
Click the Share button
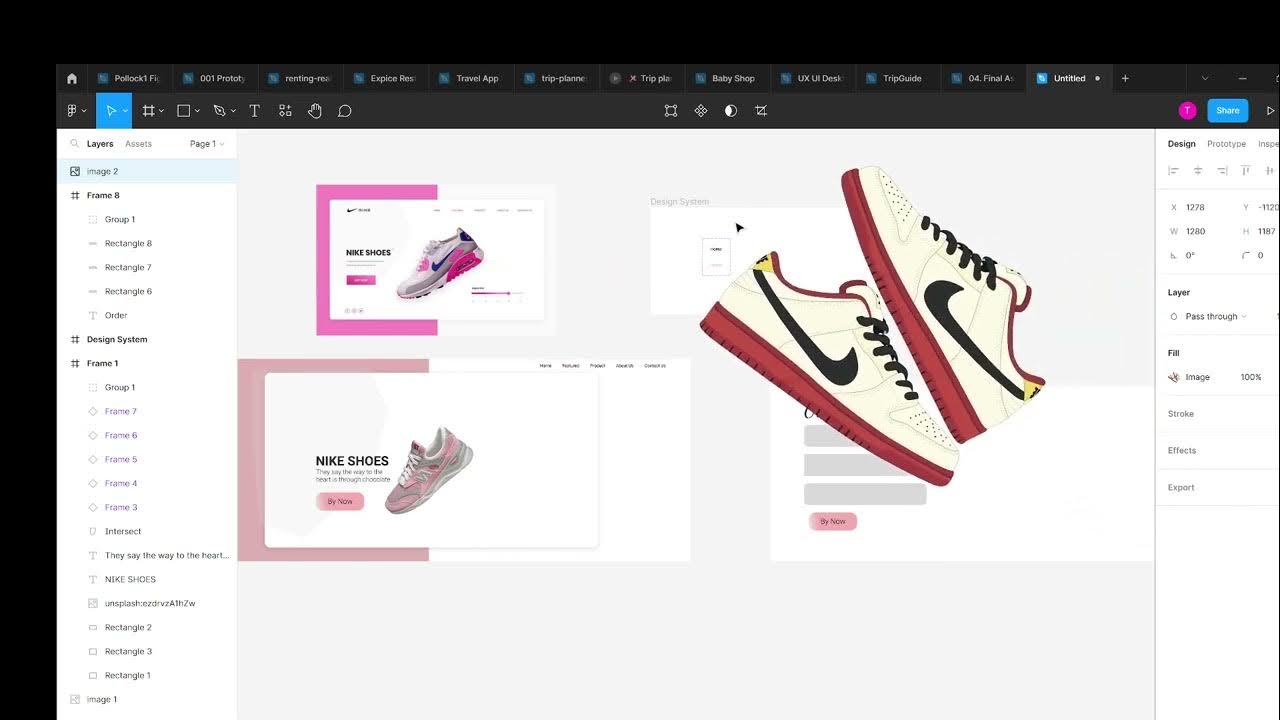1228,111
